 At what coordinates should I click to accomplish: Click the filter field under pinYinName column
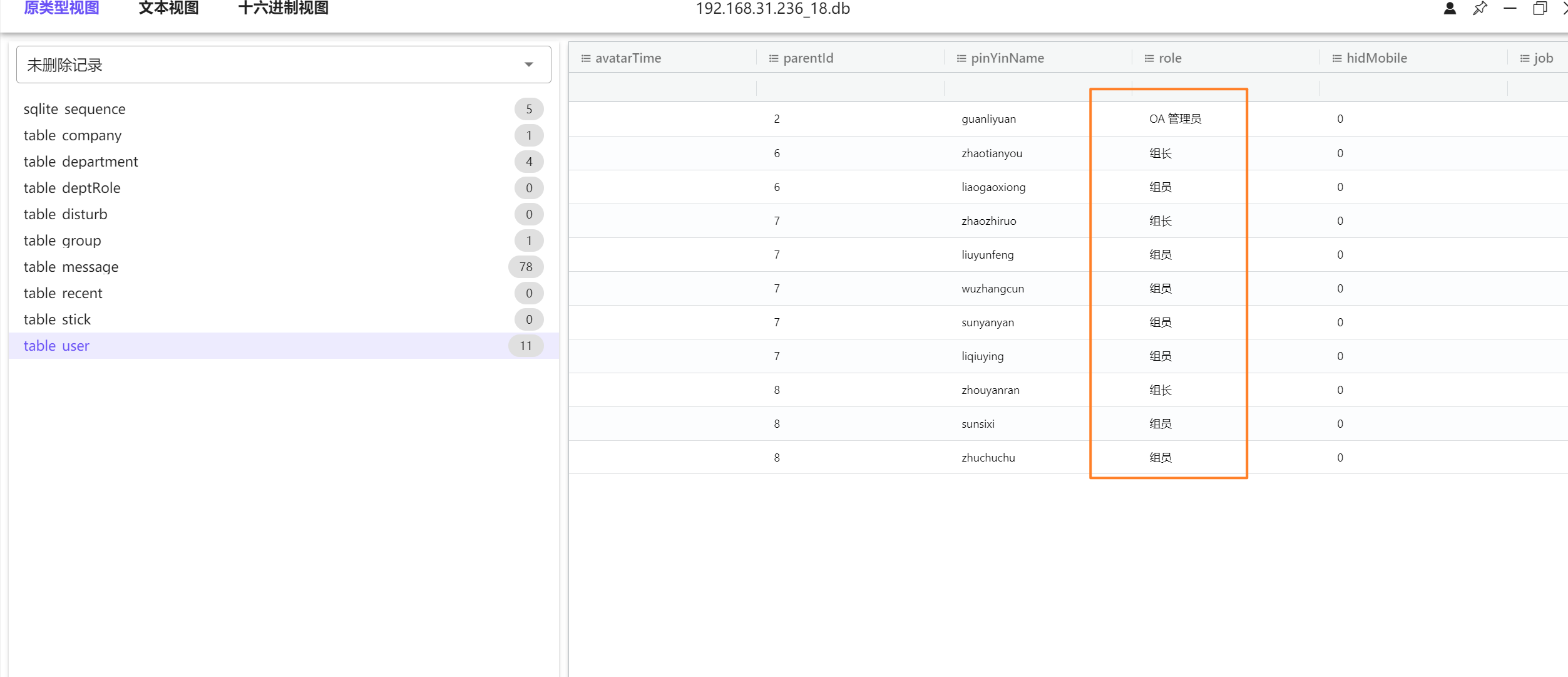[1038, 88]
